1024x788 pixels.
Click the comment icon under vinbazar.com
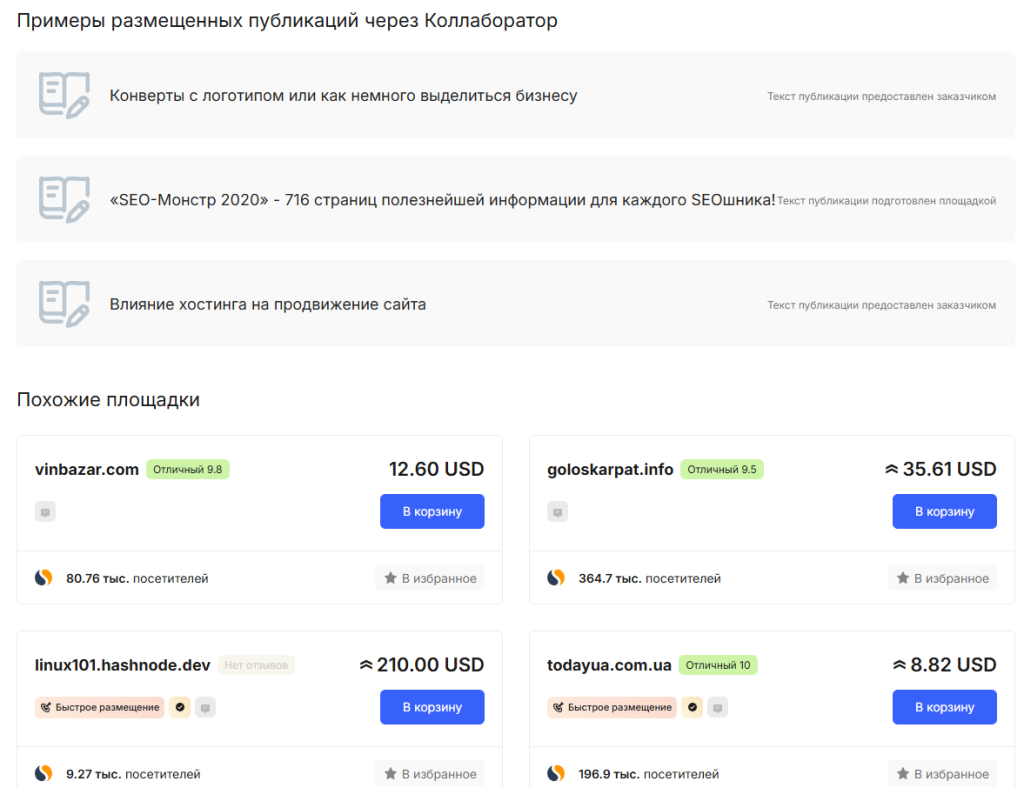coord(45,512)
